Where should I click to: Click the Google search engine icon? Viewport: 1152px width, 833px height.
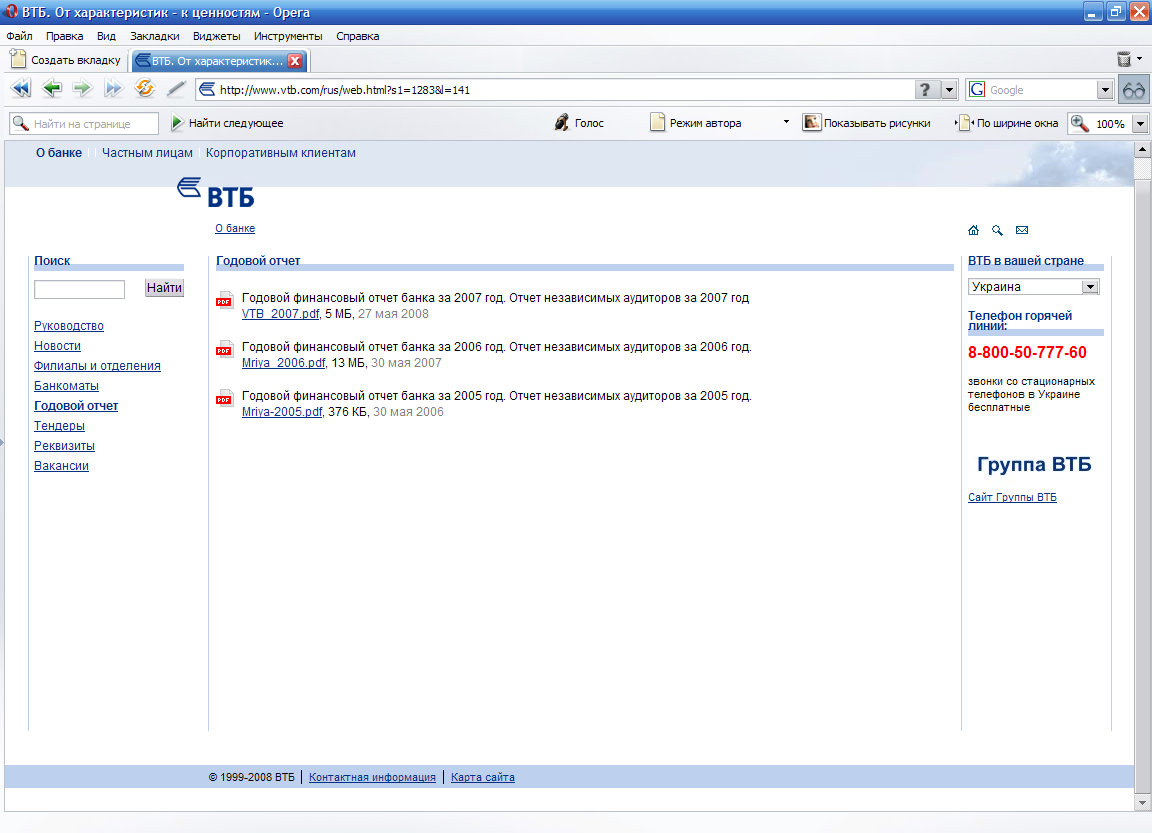[x=977, y=90]
